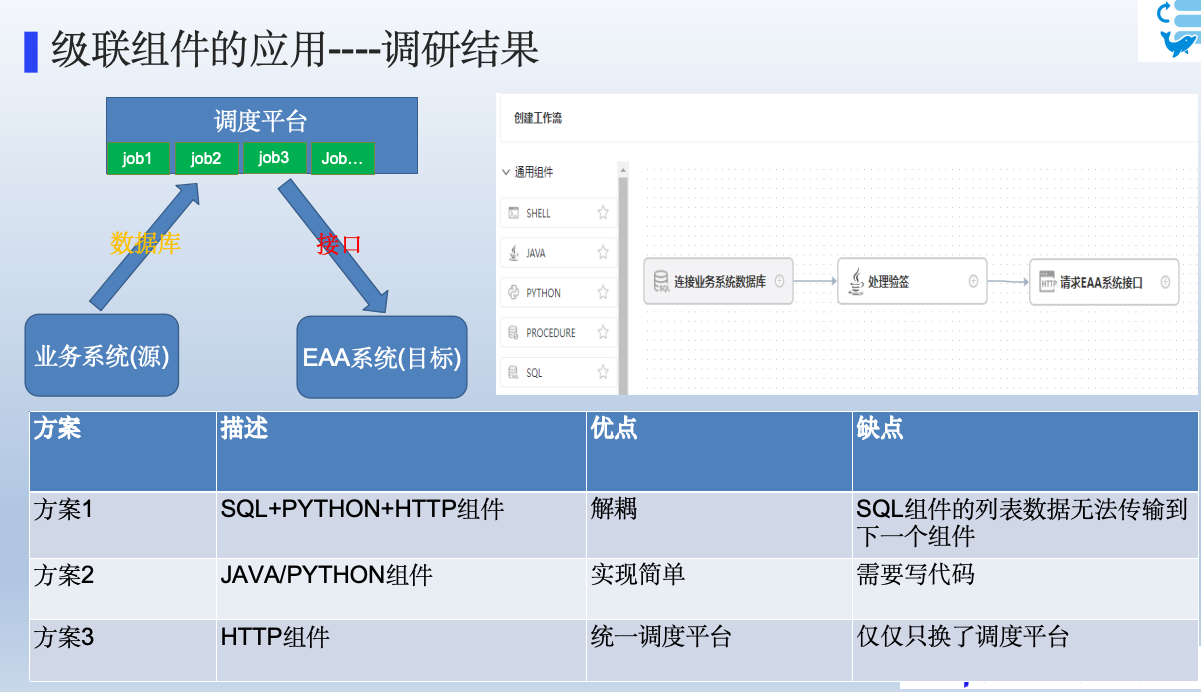Click the red 接口 label
This screenshot has height=692, width=1201.
point(338,244)
